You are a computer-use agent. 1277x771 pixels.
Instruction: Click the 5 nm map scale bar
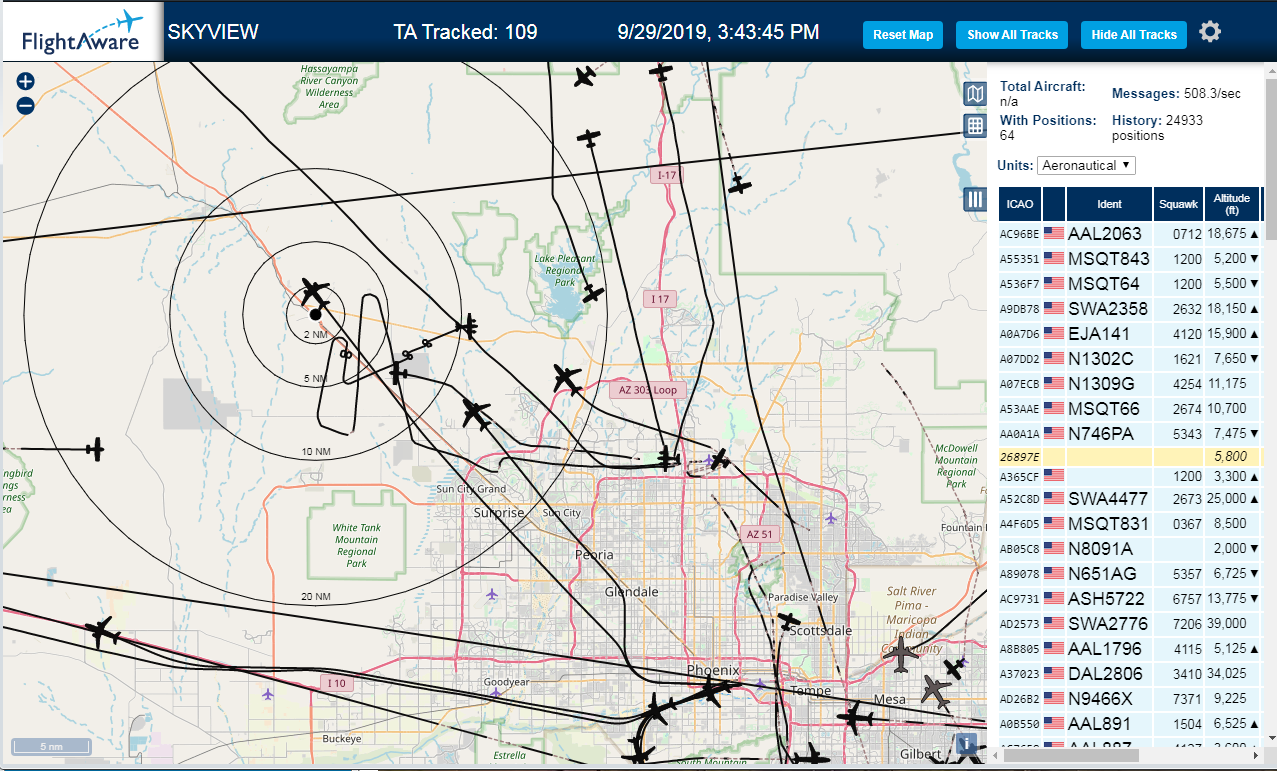(51, 746)
